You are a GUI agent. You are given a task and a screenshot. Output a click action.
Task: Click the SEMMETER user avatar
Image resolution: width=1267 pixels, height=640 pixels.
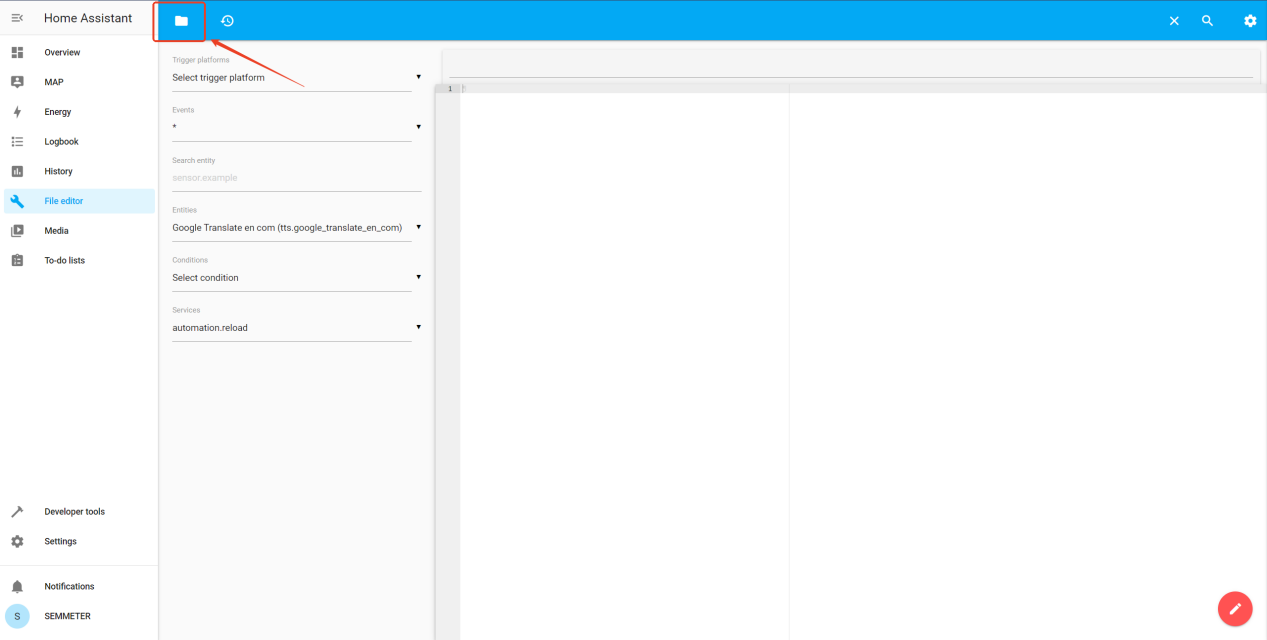click(17, 616)
